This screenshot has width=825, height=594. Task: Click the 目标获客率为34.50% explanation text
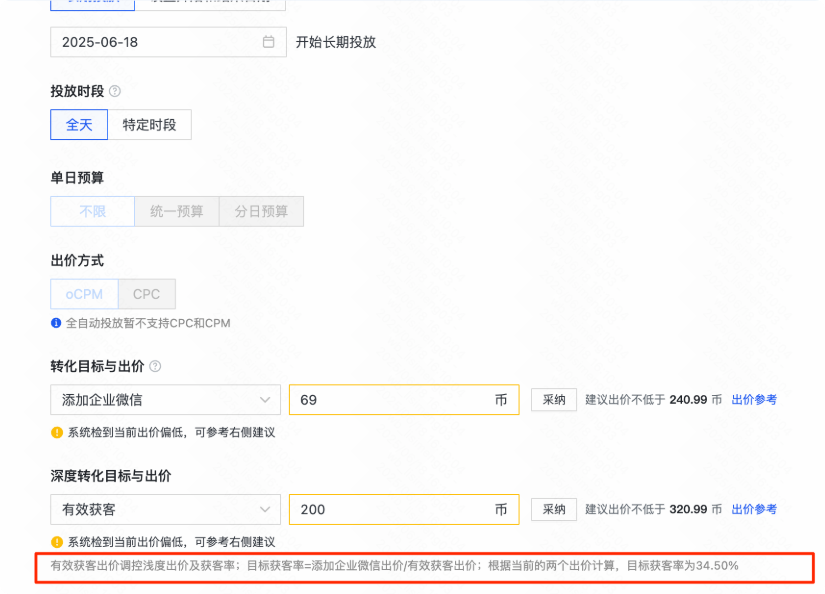tap(395, 566)
